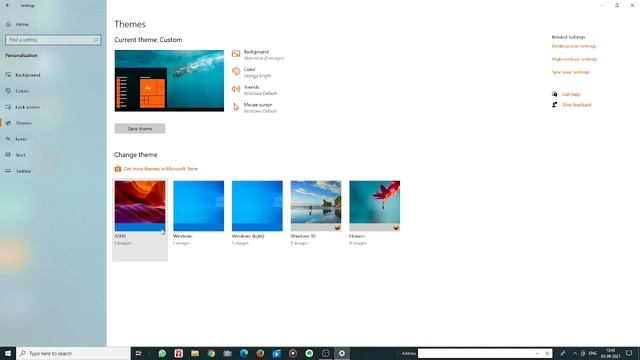
Task: Launch Google Chrome from the taskbar
Action: tap(211, 353)
